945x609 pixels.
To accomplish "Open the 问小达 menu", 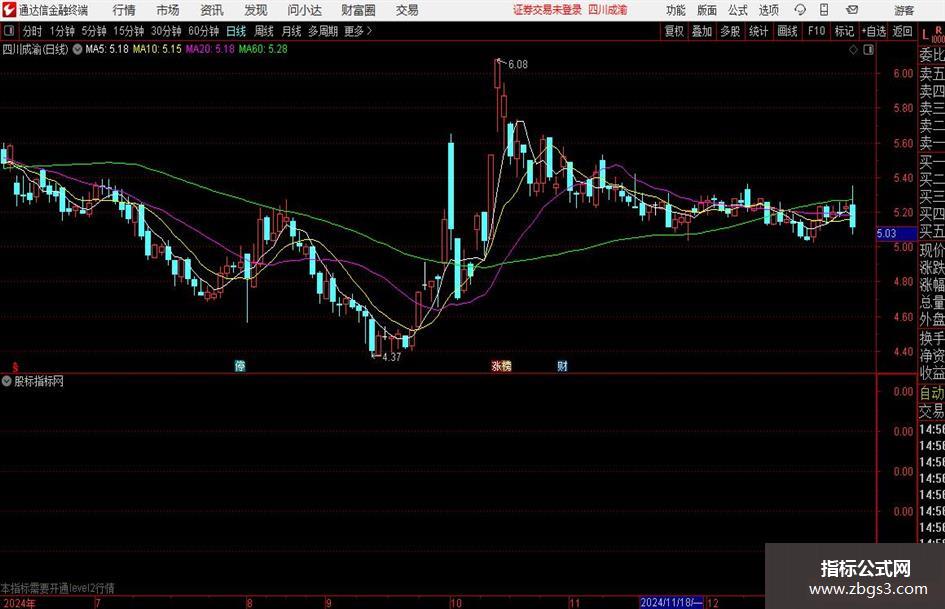I will coord(304,10).
